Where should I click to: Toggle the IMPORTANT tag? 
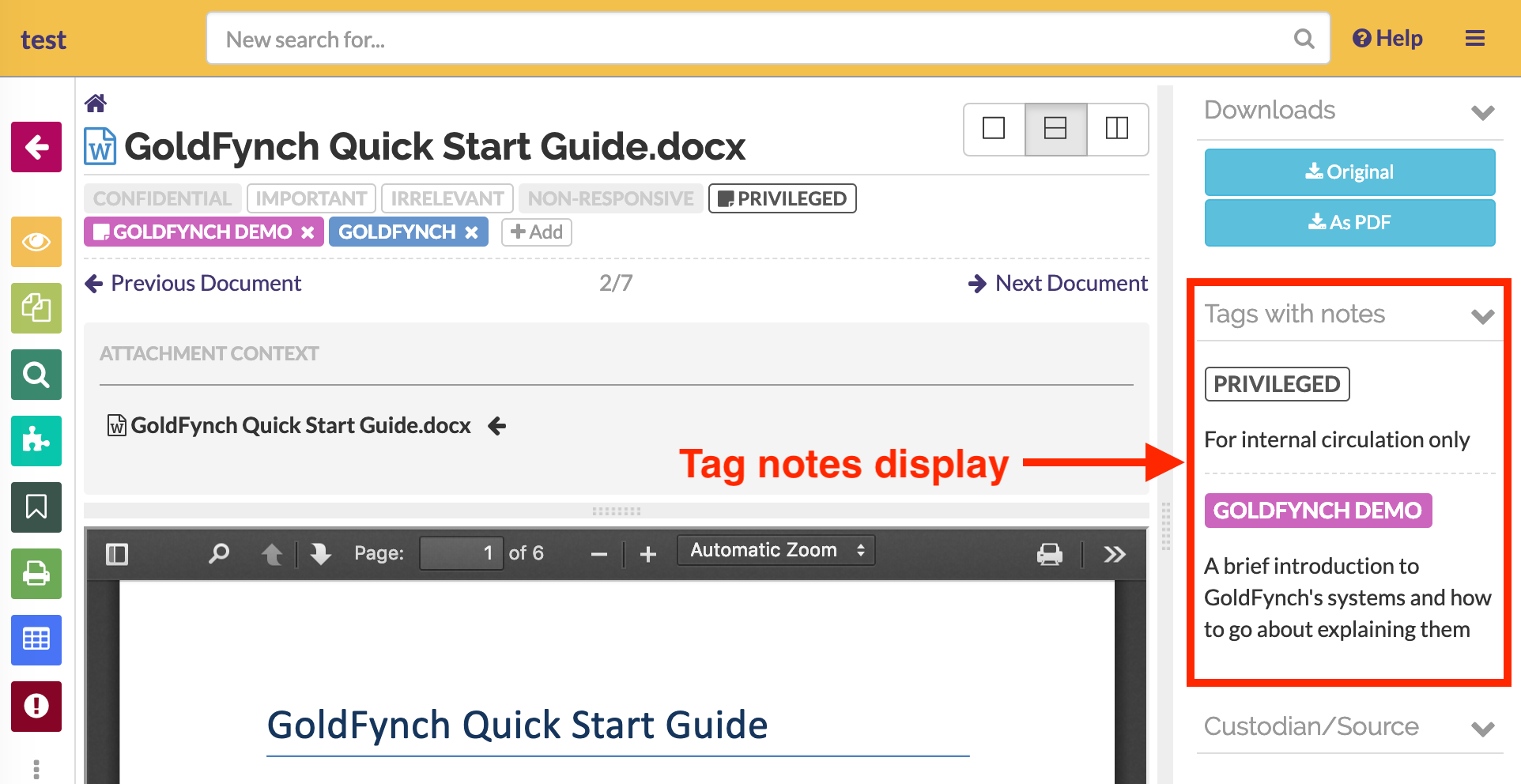311,198
